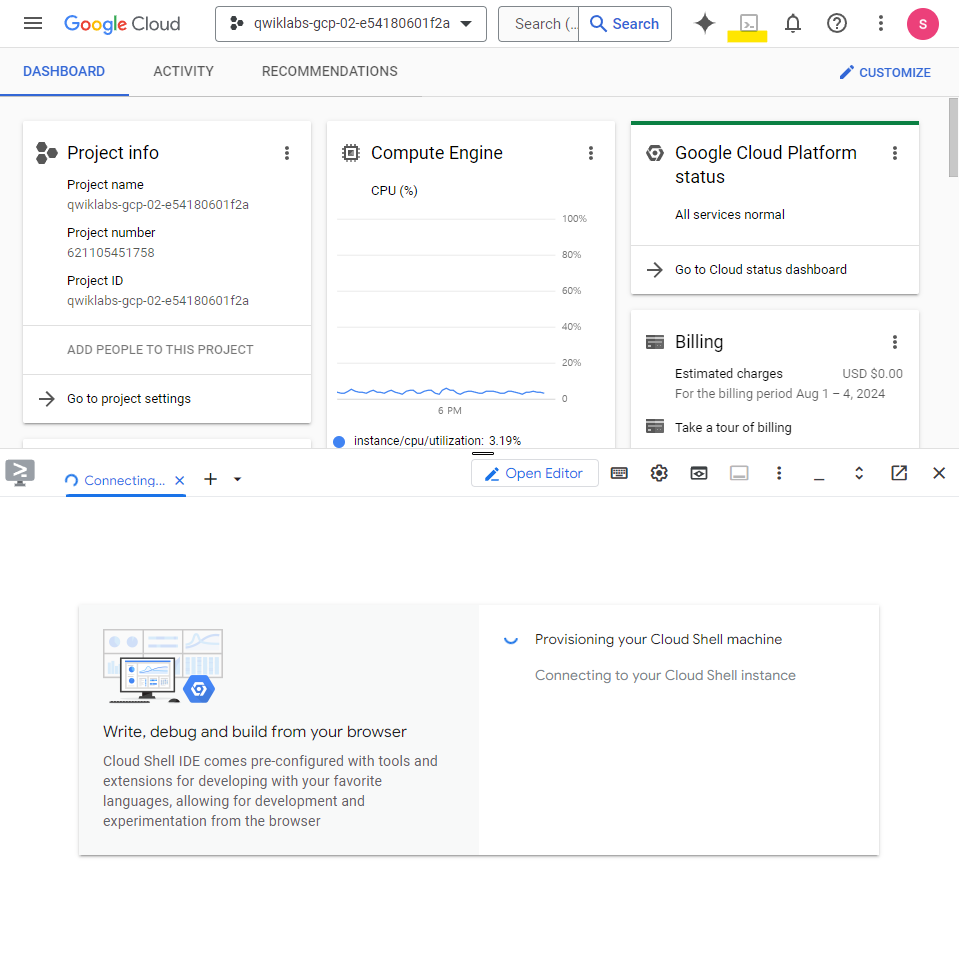959x957 pixels.
Task: Click Connecting to your Cloud Shell instance text
Action: pos(665,676)
